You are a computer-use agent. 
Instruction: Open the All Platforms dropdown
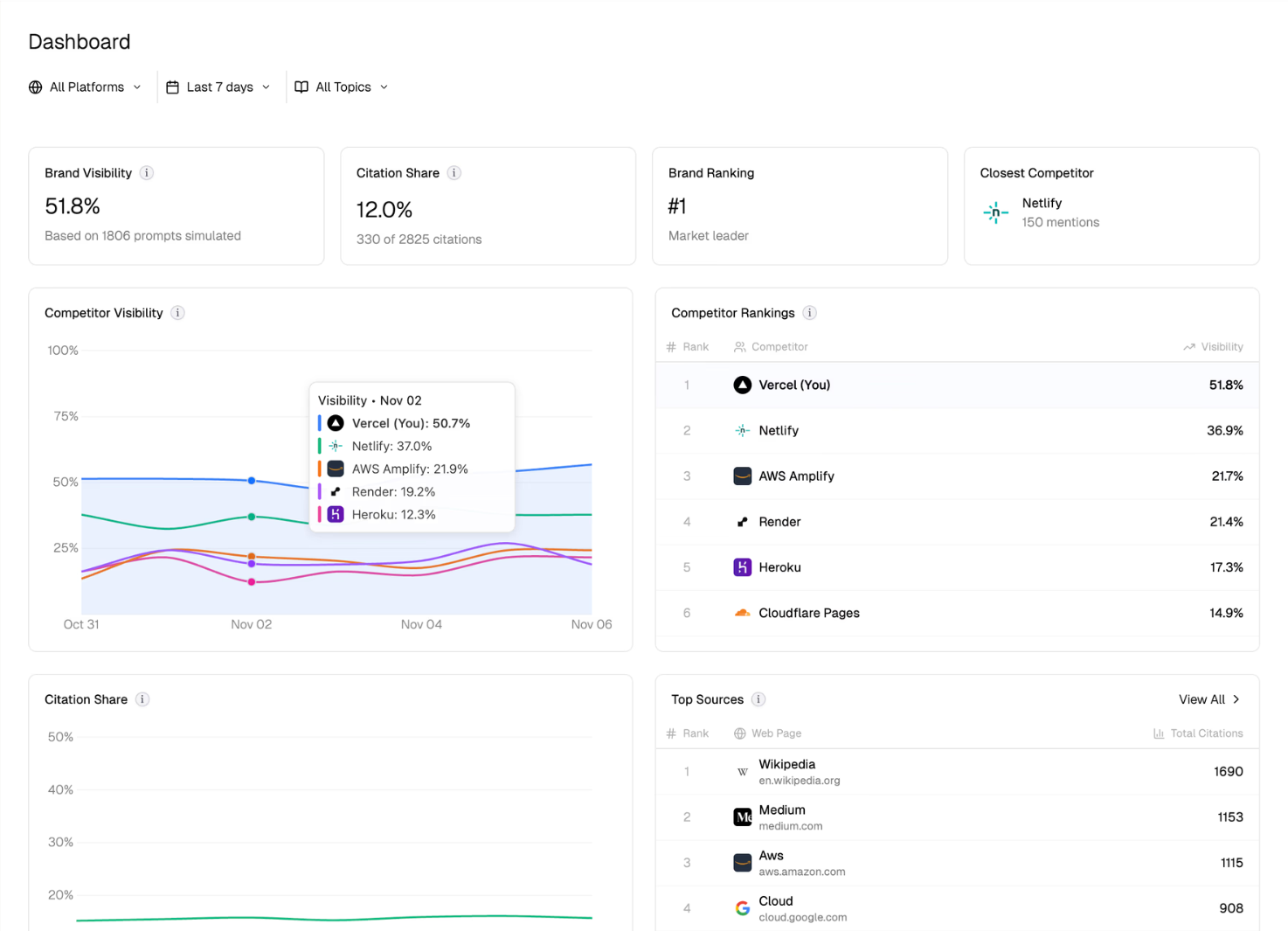pos(86,87)
